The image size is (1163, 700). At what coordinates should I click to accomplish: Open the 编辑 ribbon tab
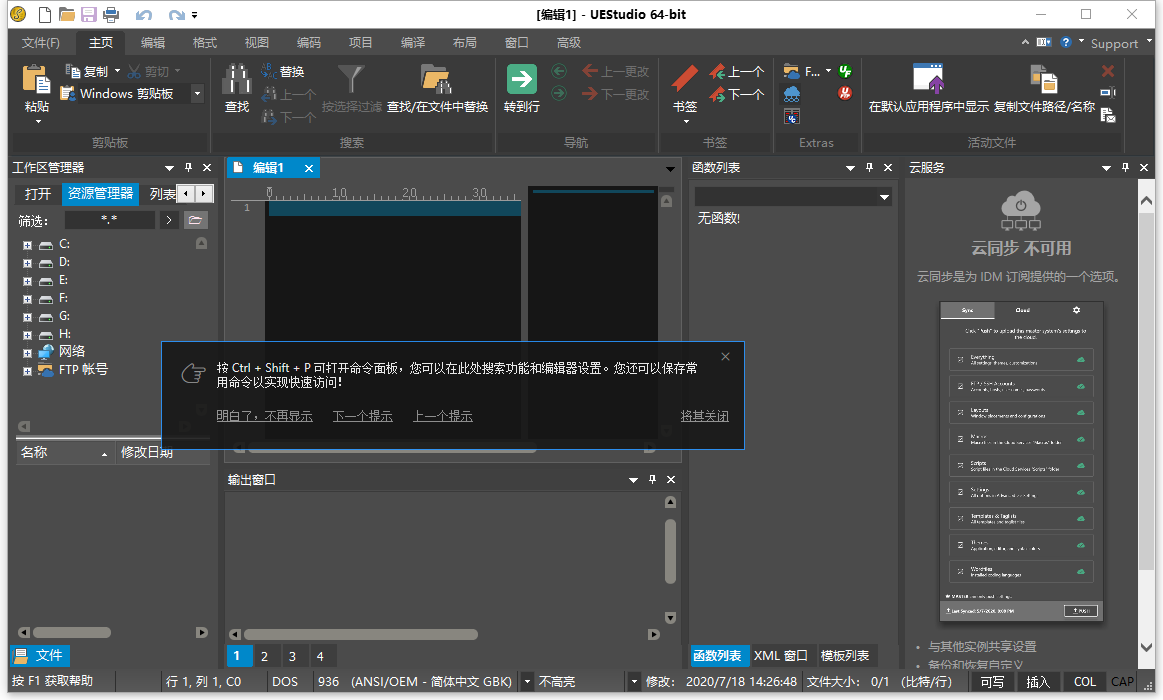(x=153, y=43)
